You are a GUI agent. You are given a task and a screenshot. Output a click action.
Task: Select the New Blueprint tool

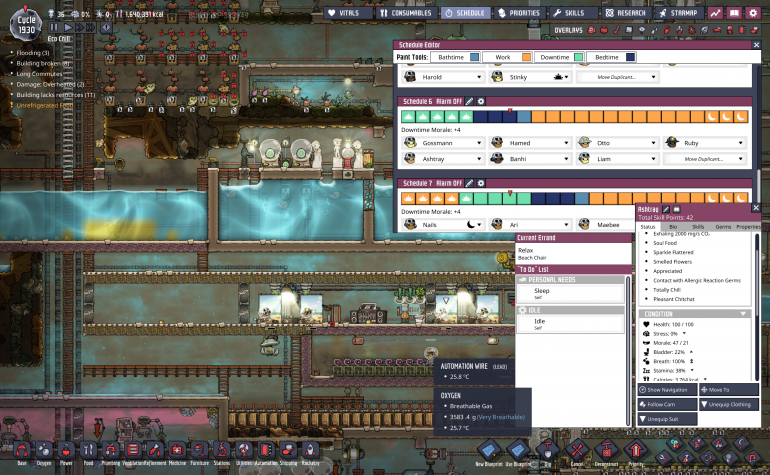pyautogui.click(x=489, y=450)
